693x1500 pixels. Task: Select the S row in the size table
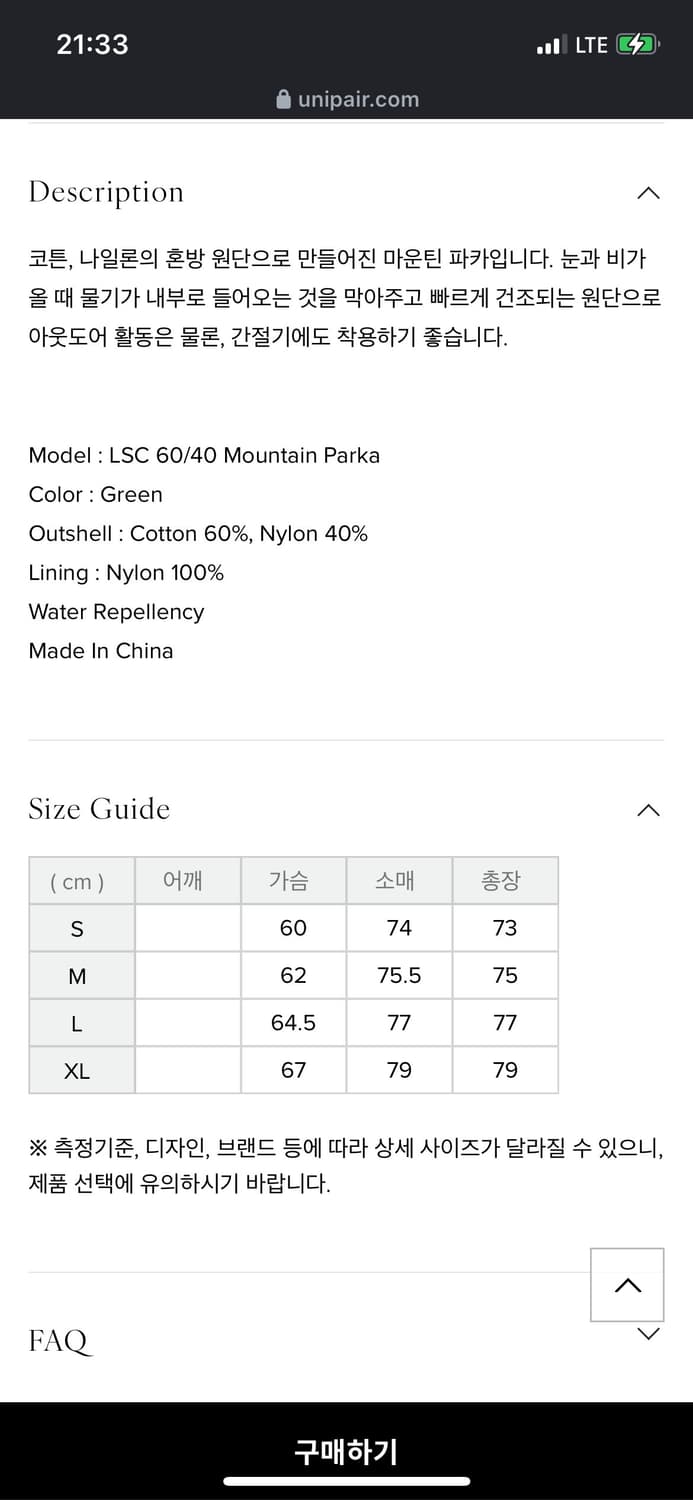80,928
